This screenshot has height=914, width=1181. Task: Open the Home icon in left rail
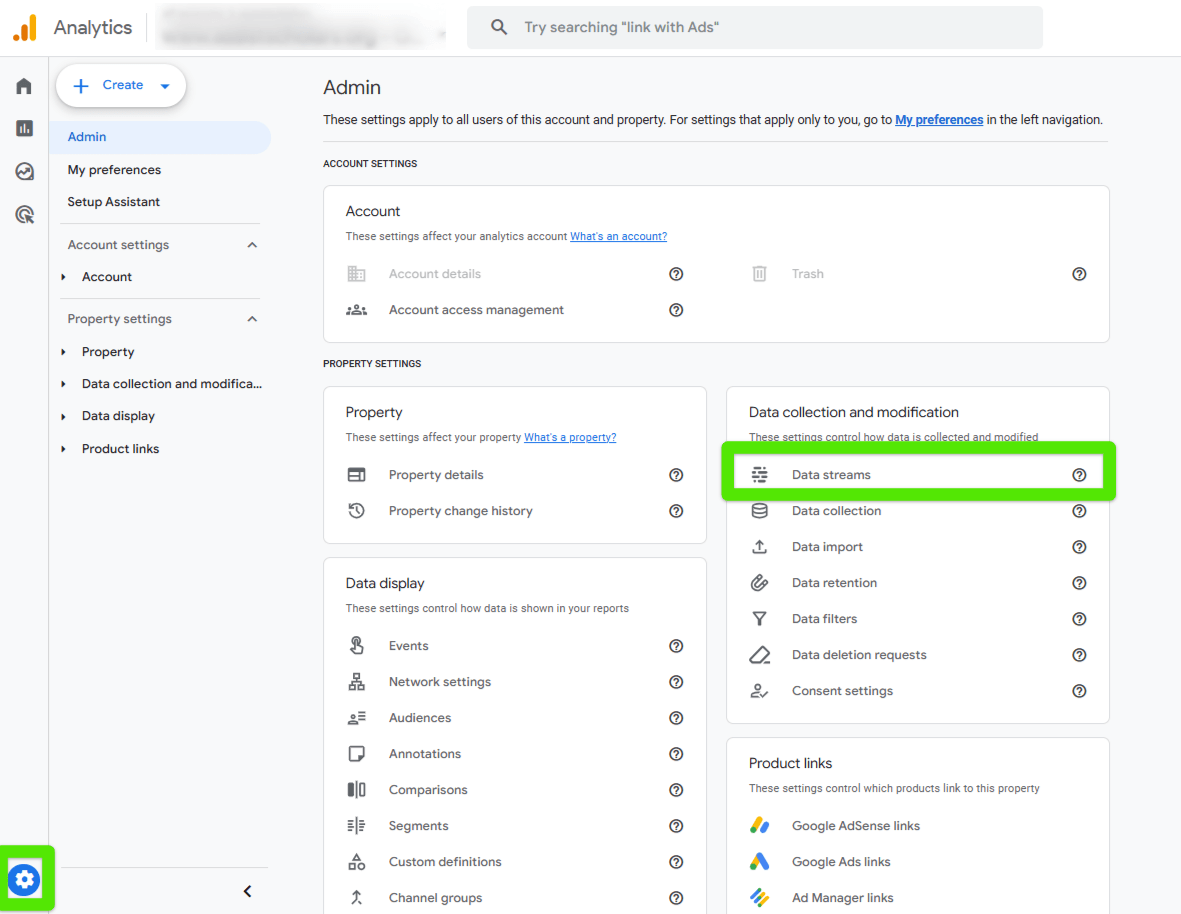(x=24, y=86)
